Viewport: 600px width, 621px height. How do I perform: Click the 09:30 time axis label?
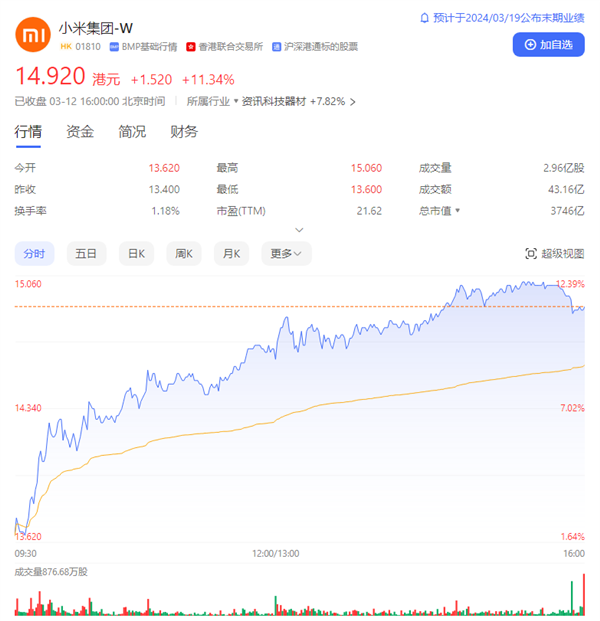[25, 553]
